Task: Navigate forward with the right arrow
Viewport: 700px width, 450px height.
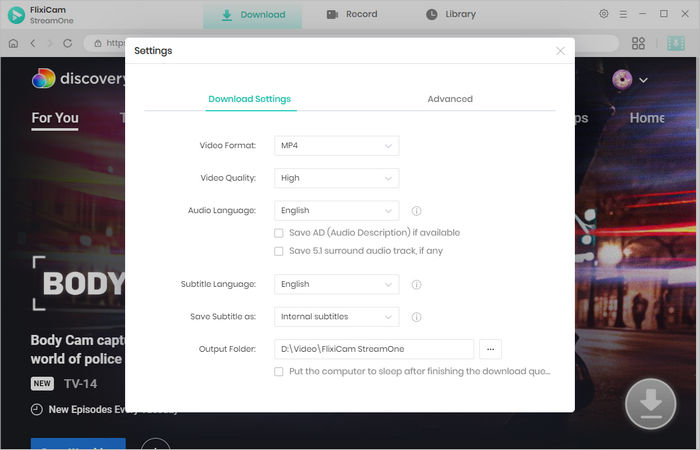Action: click(x=50, y=43)
